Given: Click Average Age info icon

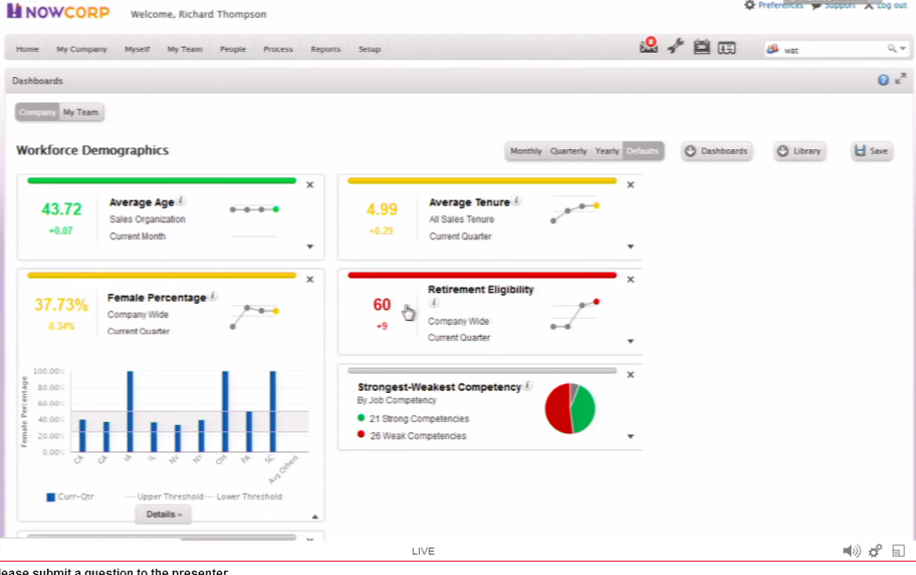Looking at the screenshot, I should coord(182,200).
